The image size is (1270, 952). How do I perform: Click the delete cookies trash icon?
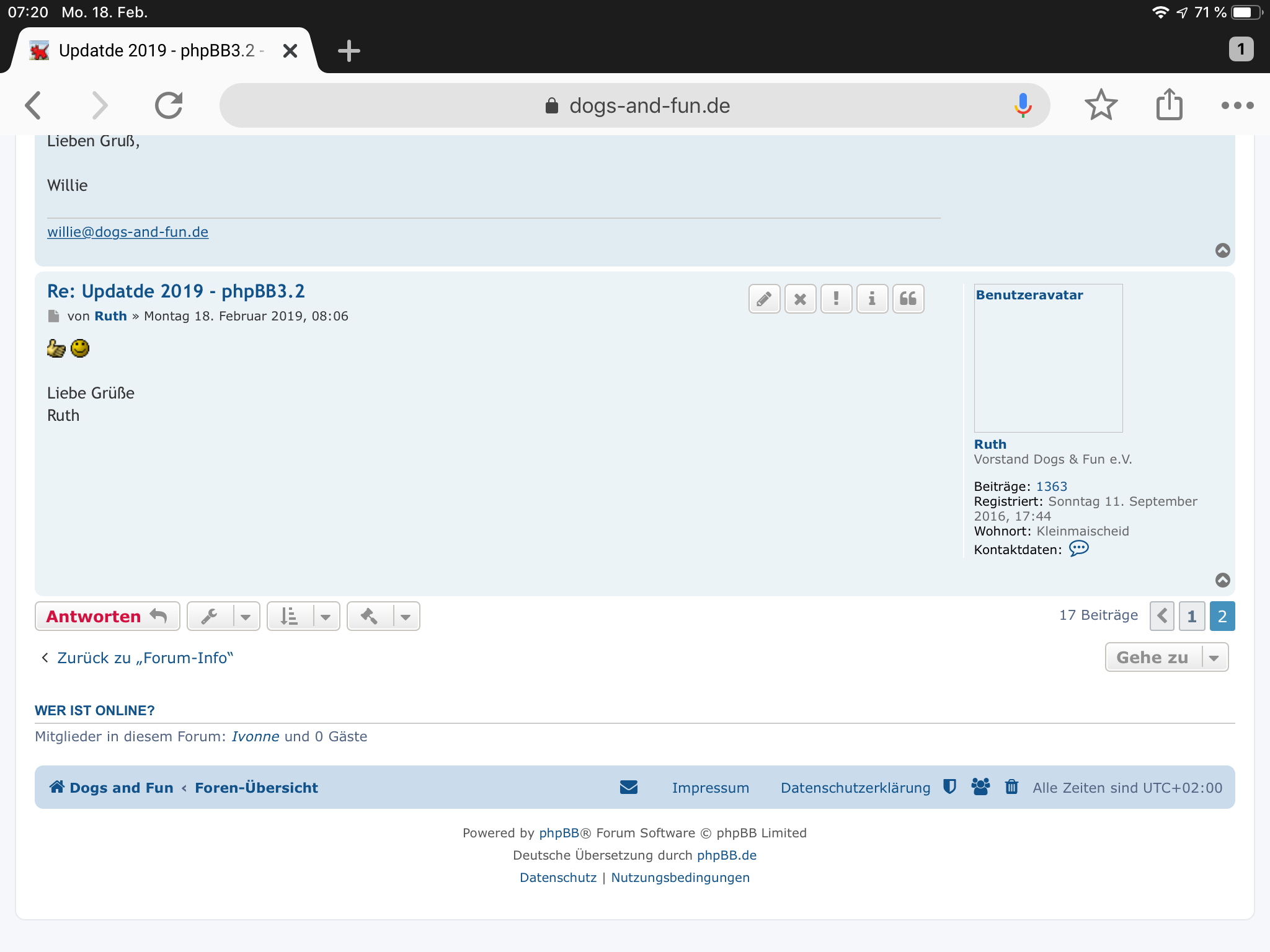(1011, 787)
